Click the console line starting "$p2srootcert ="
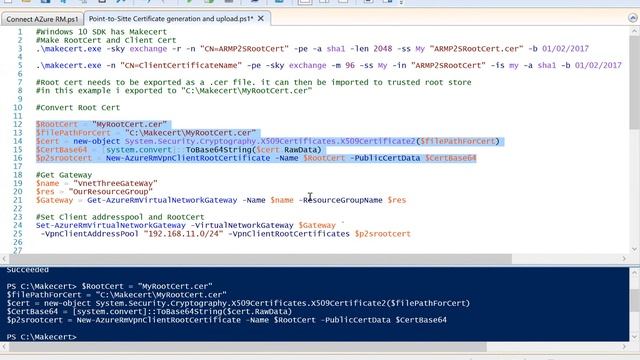Image resolution: width=640 pixels, height=360 pixels. (x=227, y=320)
